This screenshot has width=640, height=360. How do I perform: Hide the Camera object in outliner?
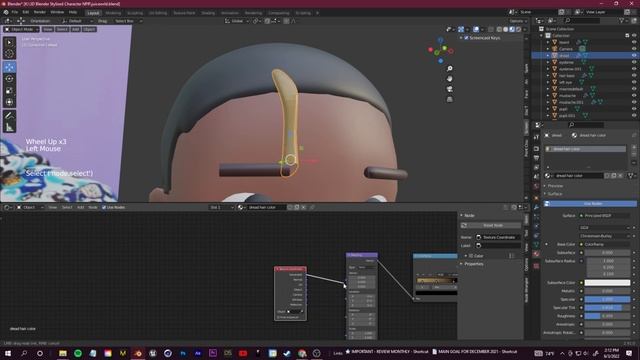click(x=634, y=49)
